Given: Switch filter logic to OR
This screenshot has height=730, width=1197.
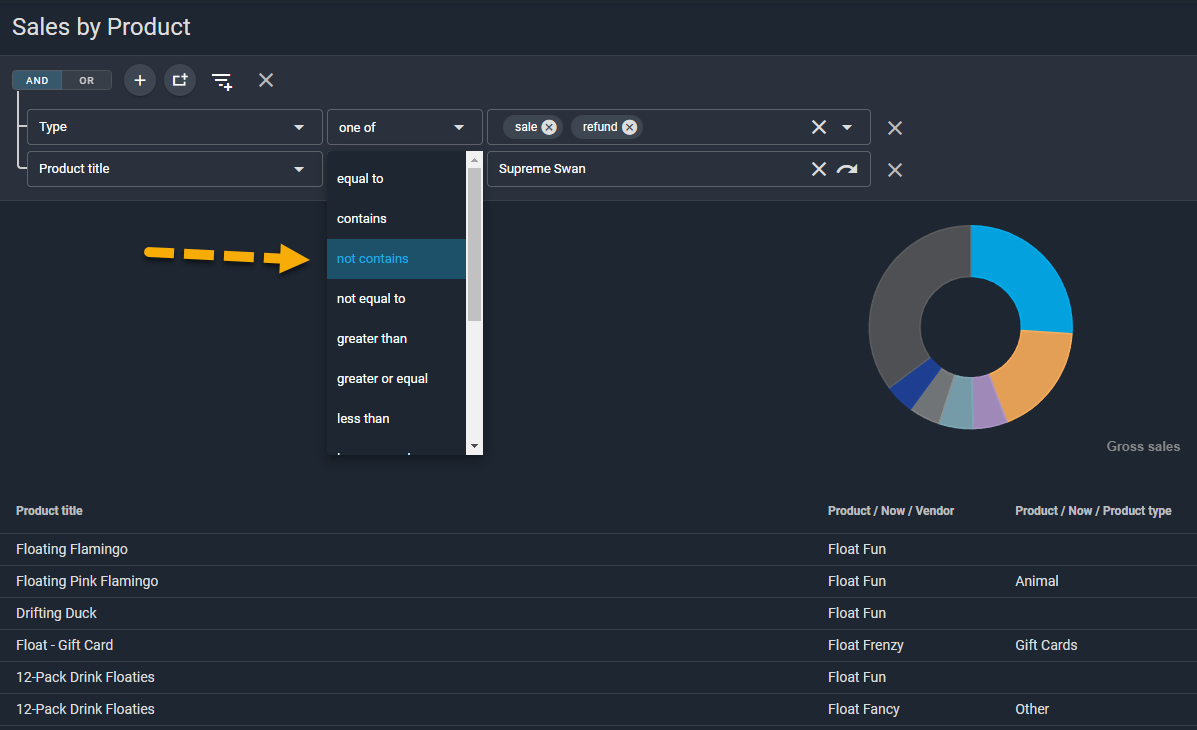Looking at the screenshot, I should point(87,81).
